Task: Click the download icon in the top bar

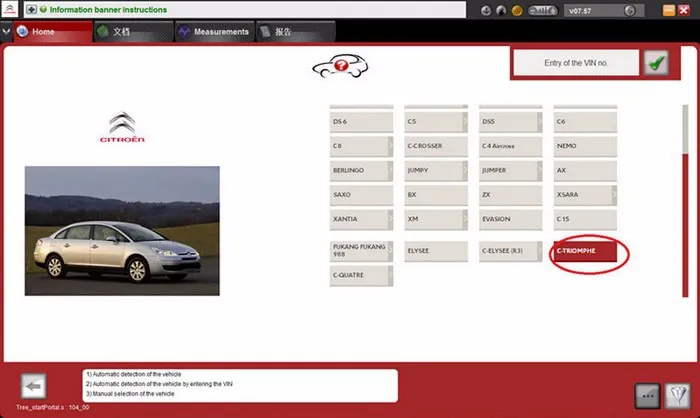Action: (x=486, y=10)
